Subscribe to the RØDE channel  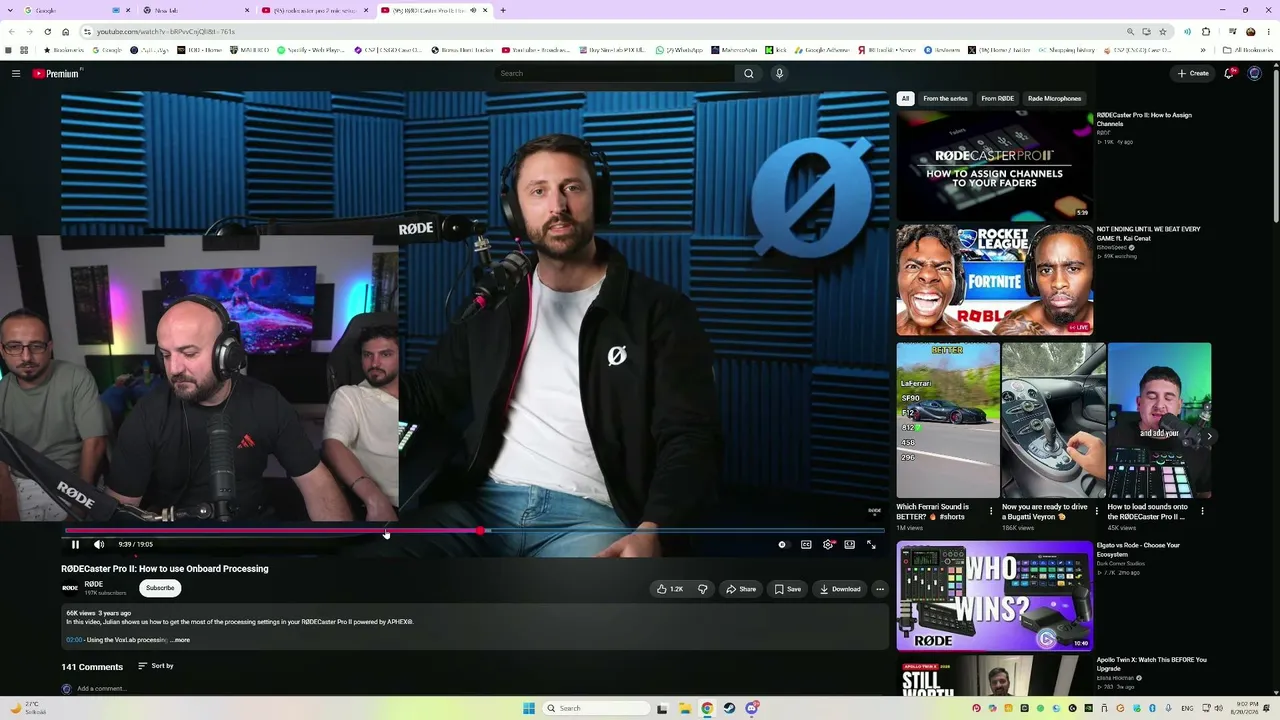click(x=160, y=588)
